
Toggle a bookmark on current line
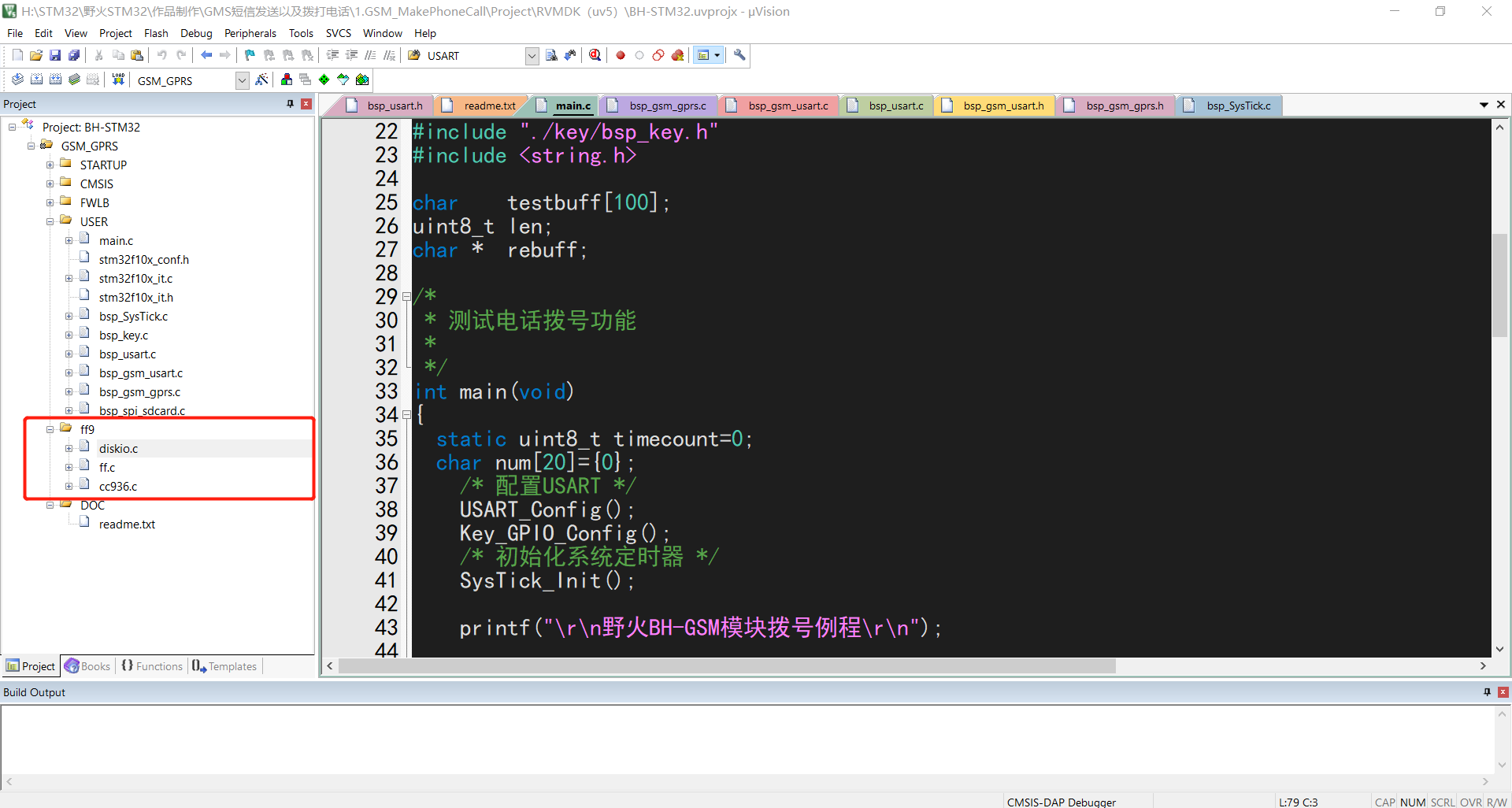click(x=249, y=55)
